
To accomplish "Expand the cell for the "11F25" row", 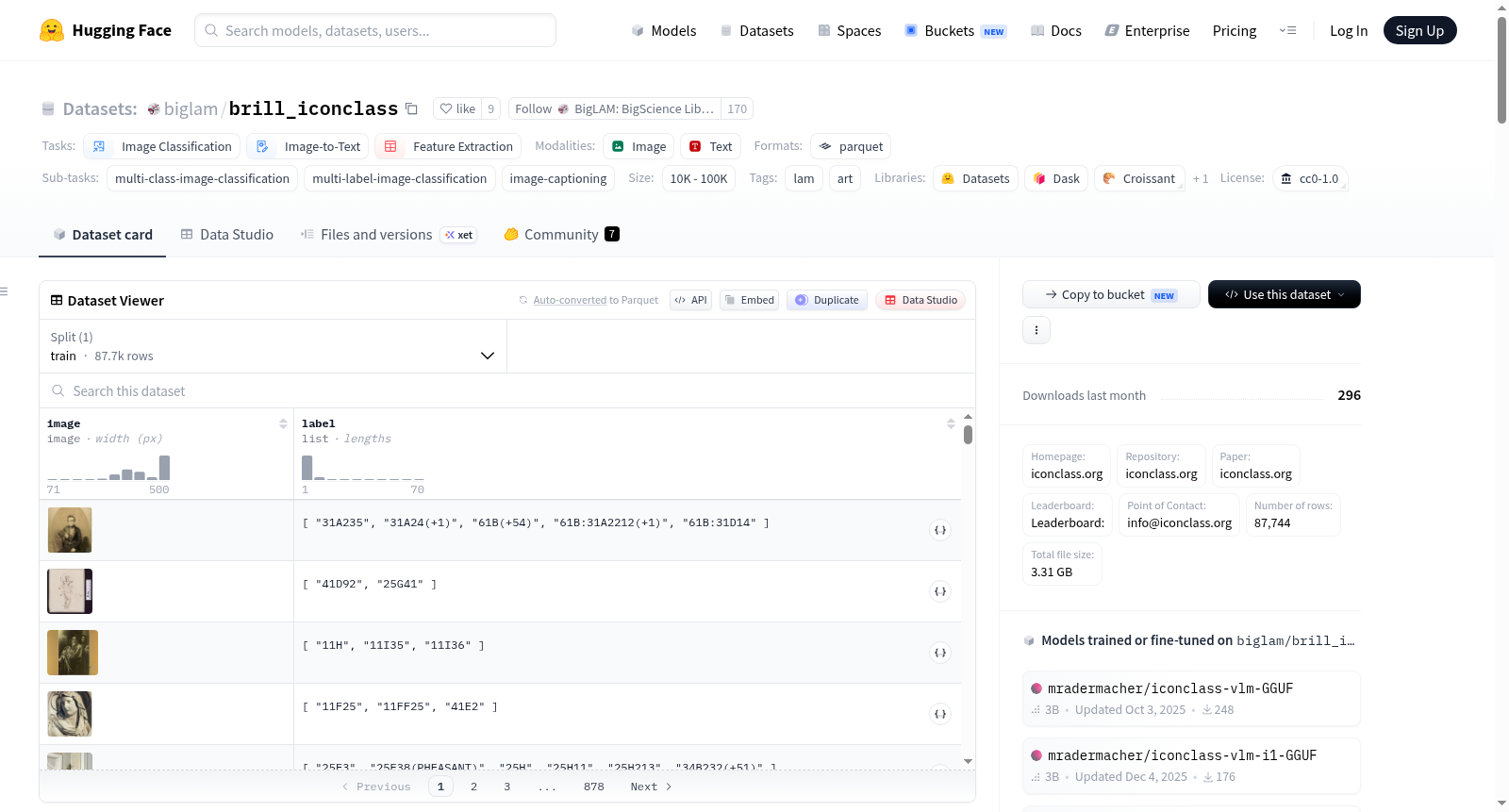I will (x=940, y=714).
